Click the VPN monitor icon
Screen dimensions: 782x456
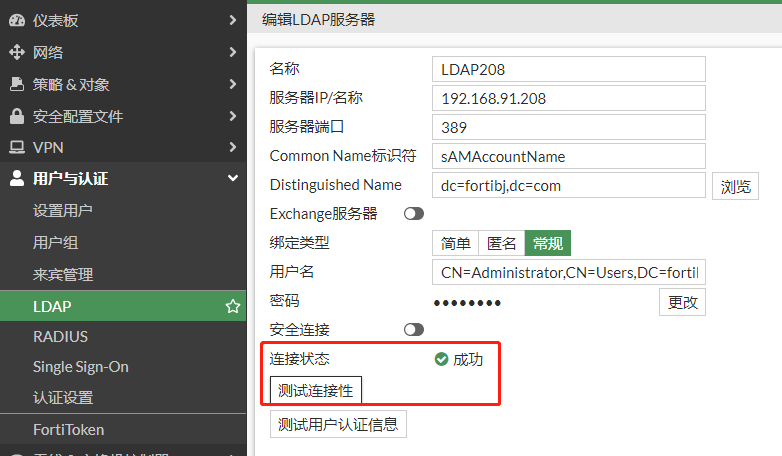(16, 148)
